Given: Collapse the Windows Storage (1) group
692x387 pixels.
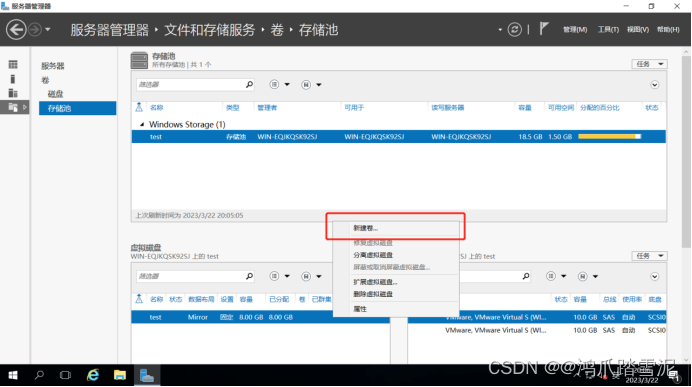Looking at the screenshot, I should [142, 124].
